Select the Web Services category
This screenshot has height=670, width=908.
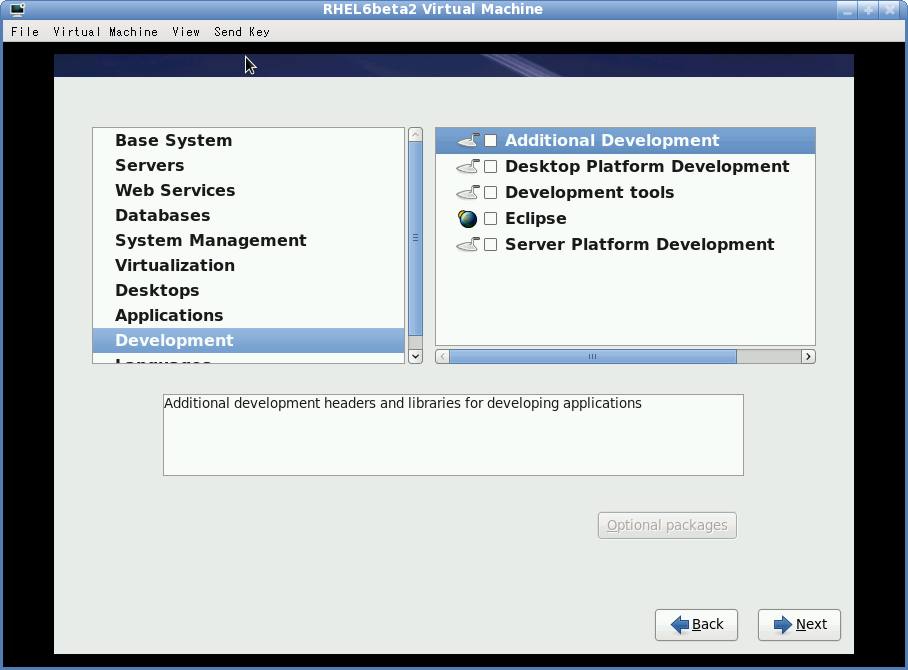tap(248, 191)
